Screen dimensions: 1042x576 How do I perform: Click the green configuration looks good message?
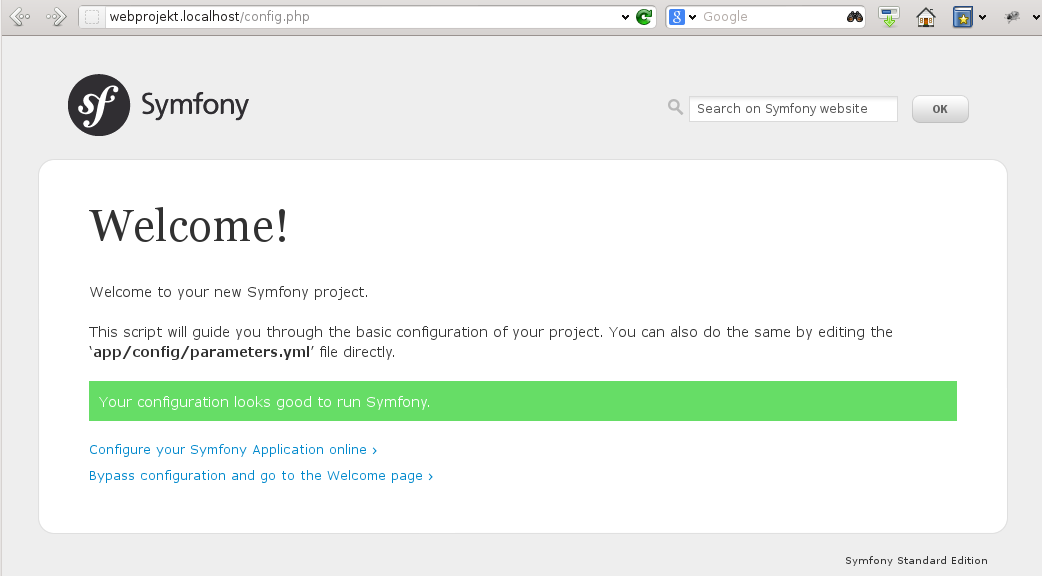(523, 401)
